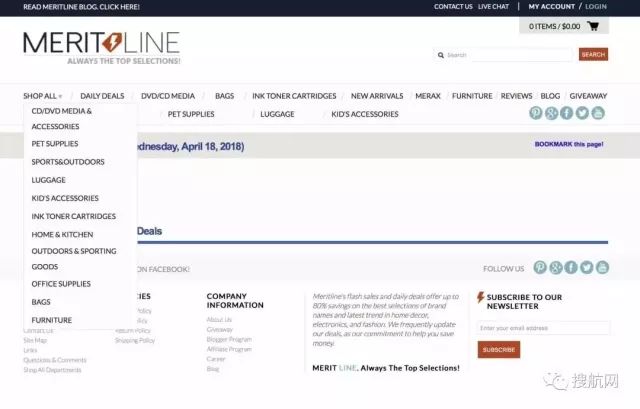Open Merax navigation item

click(428, 96)
